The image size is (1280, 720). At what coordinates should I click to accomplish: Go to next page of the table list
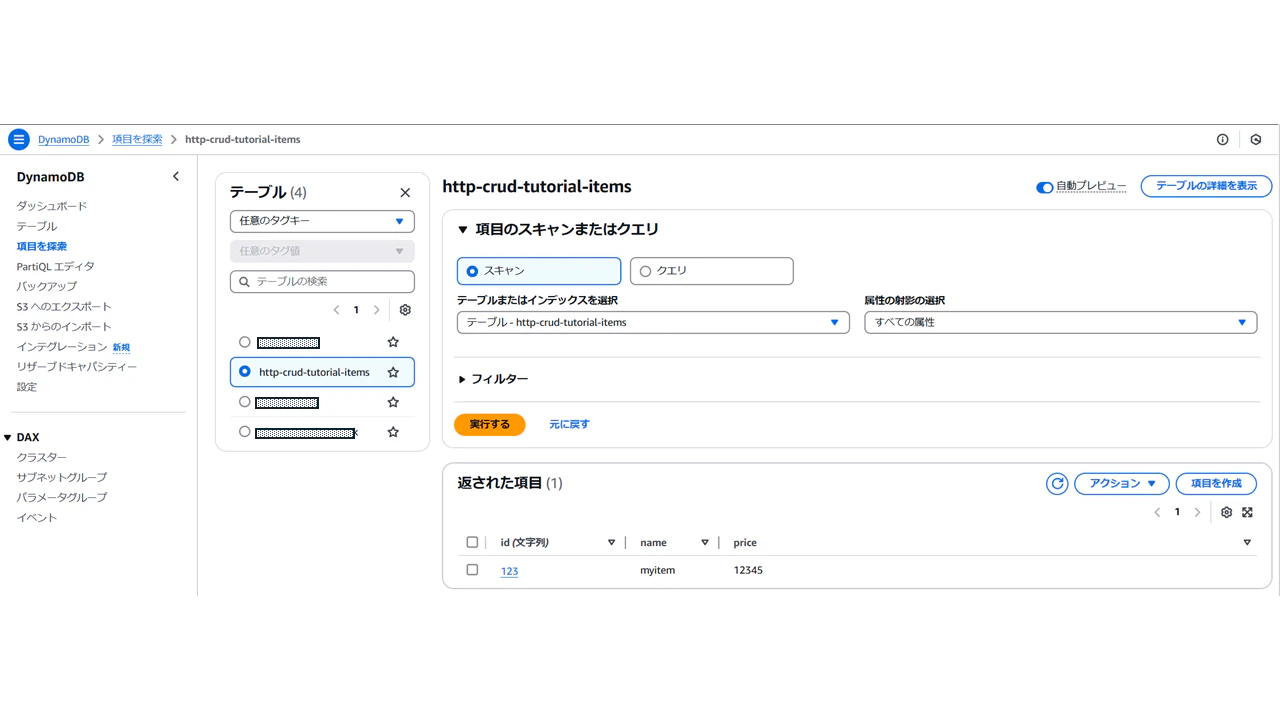tap(377, 310)
